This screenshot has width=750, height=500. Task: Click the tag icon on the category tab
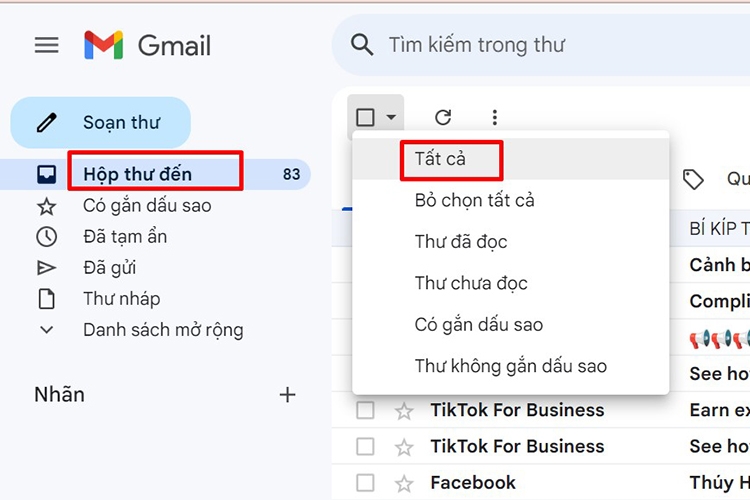tap(693, 179)
